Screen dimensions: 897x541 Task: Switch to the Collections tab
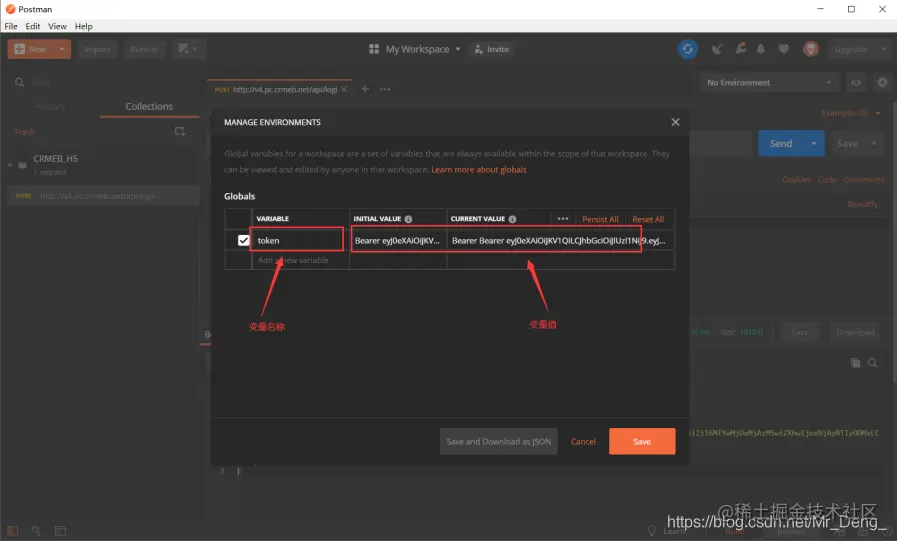click(149, 106)
